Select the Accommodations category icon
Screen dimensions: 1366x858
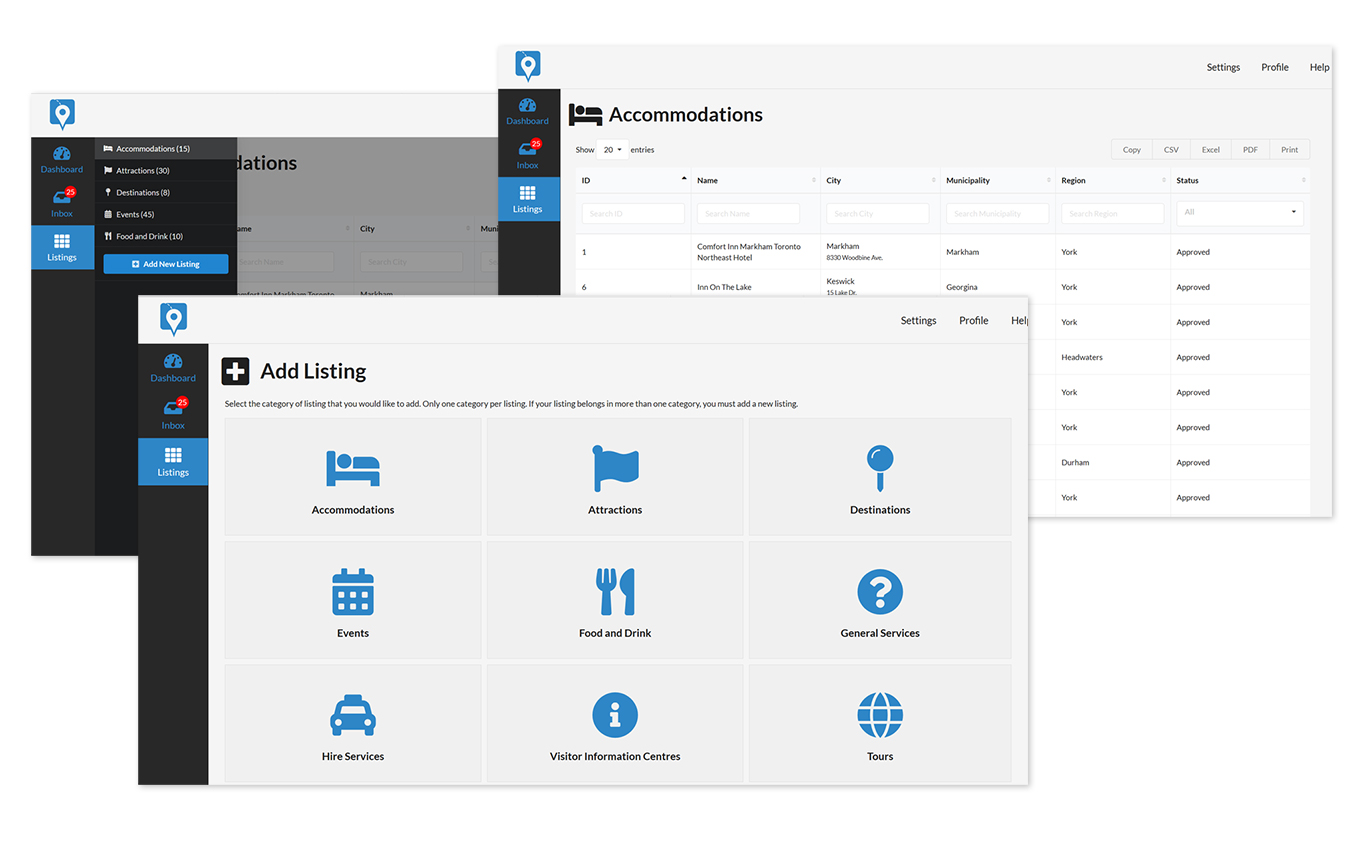(x=352, y=468)
